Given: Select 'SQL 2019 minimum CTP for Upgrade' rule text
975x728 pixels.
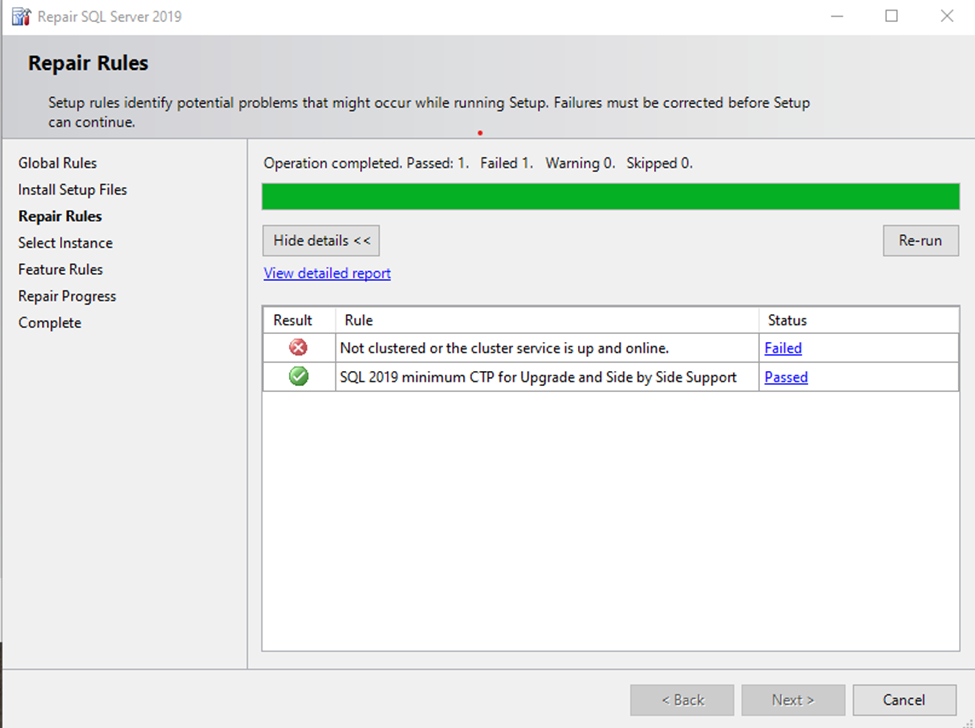Looking at the screenshot, I should coord(538,377).
